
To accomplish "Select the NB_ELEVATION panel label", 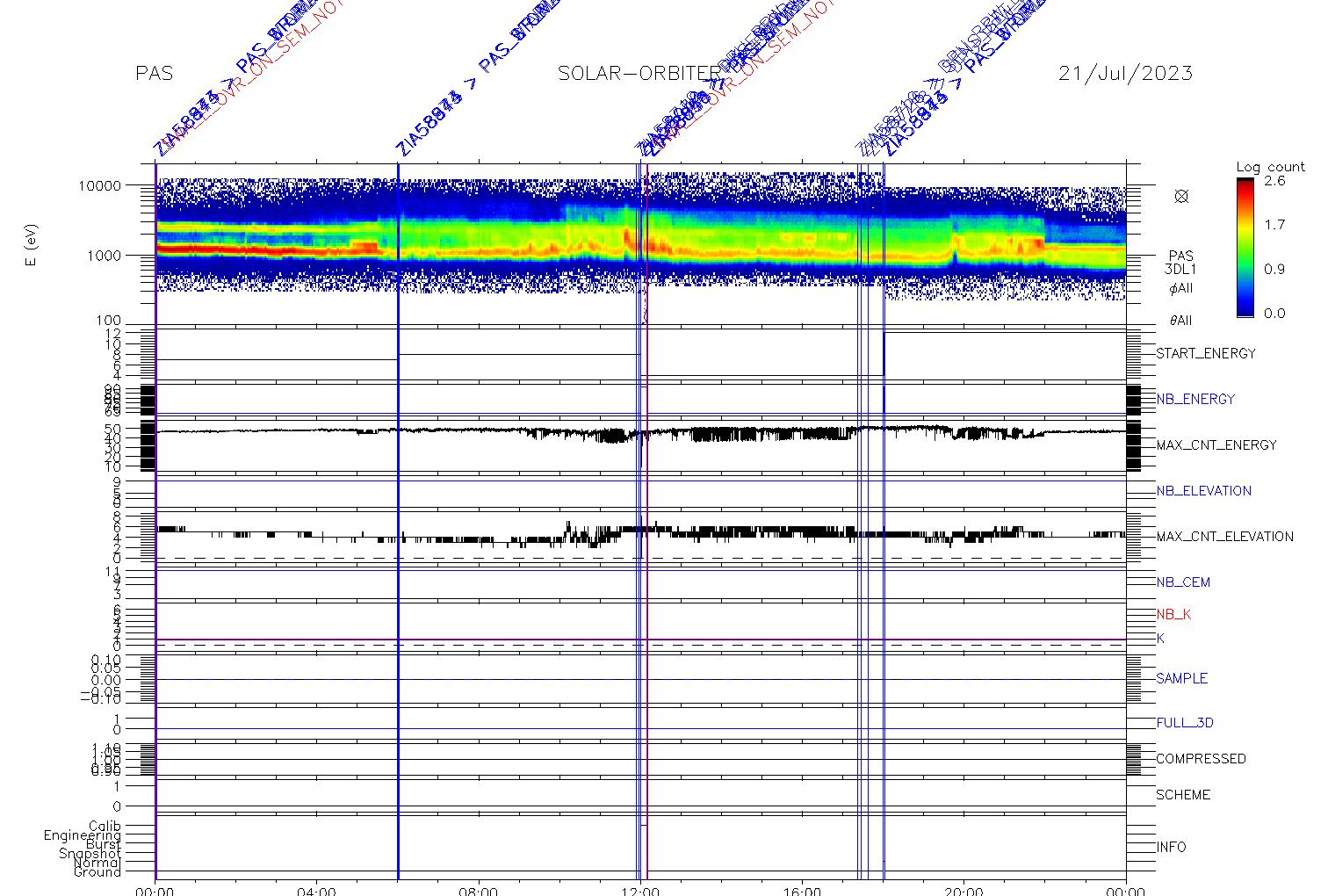I will point(1203,491).
